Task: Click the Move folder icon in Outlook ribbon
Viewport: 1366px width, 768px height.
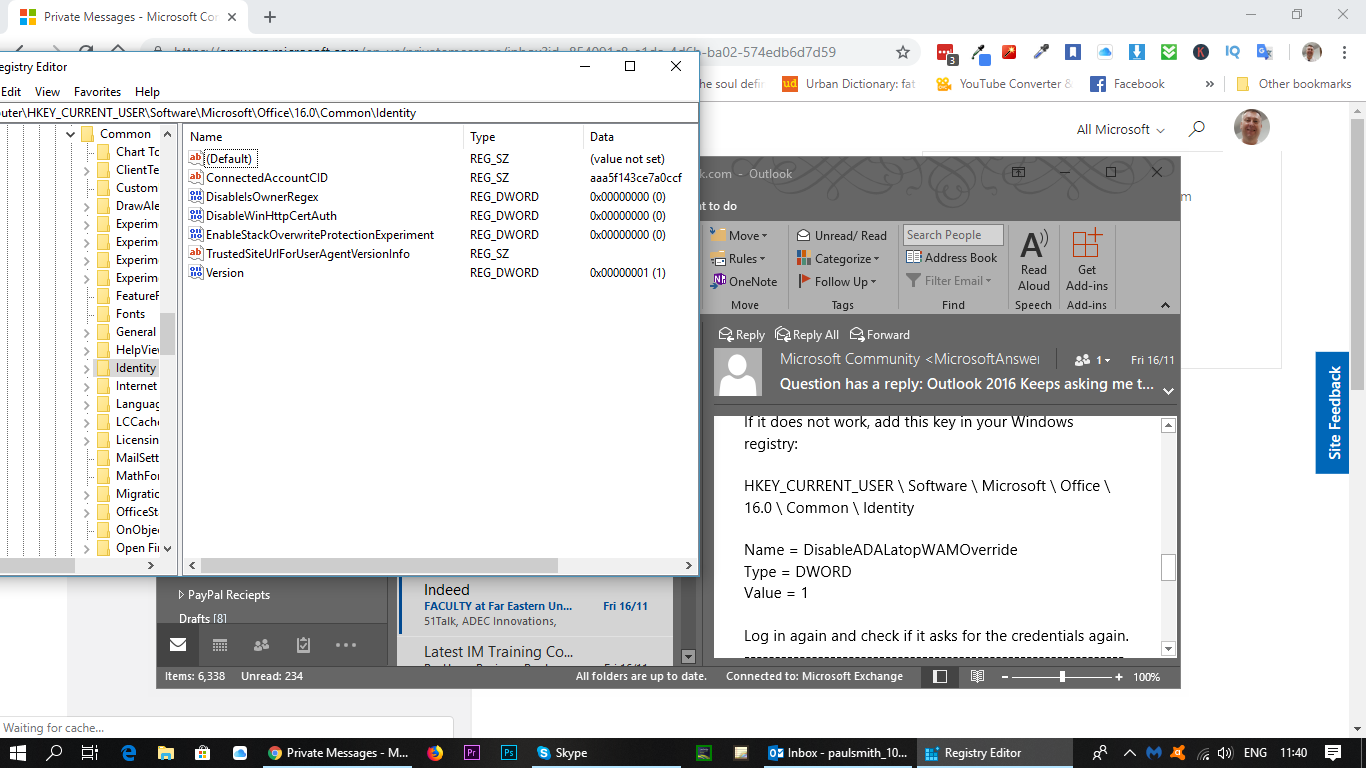Action: pos(718,236)
